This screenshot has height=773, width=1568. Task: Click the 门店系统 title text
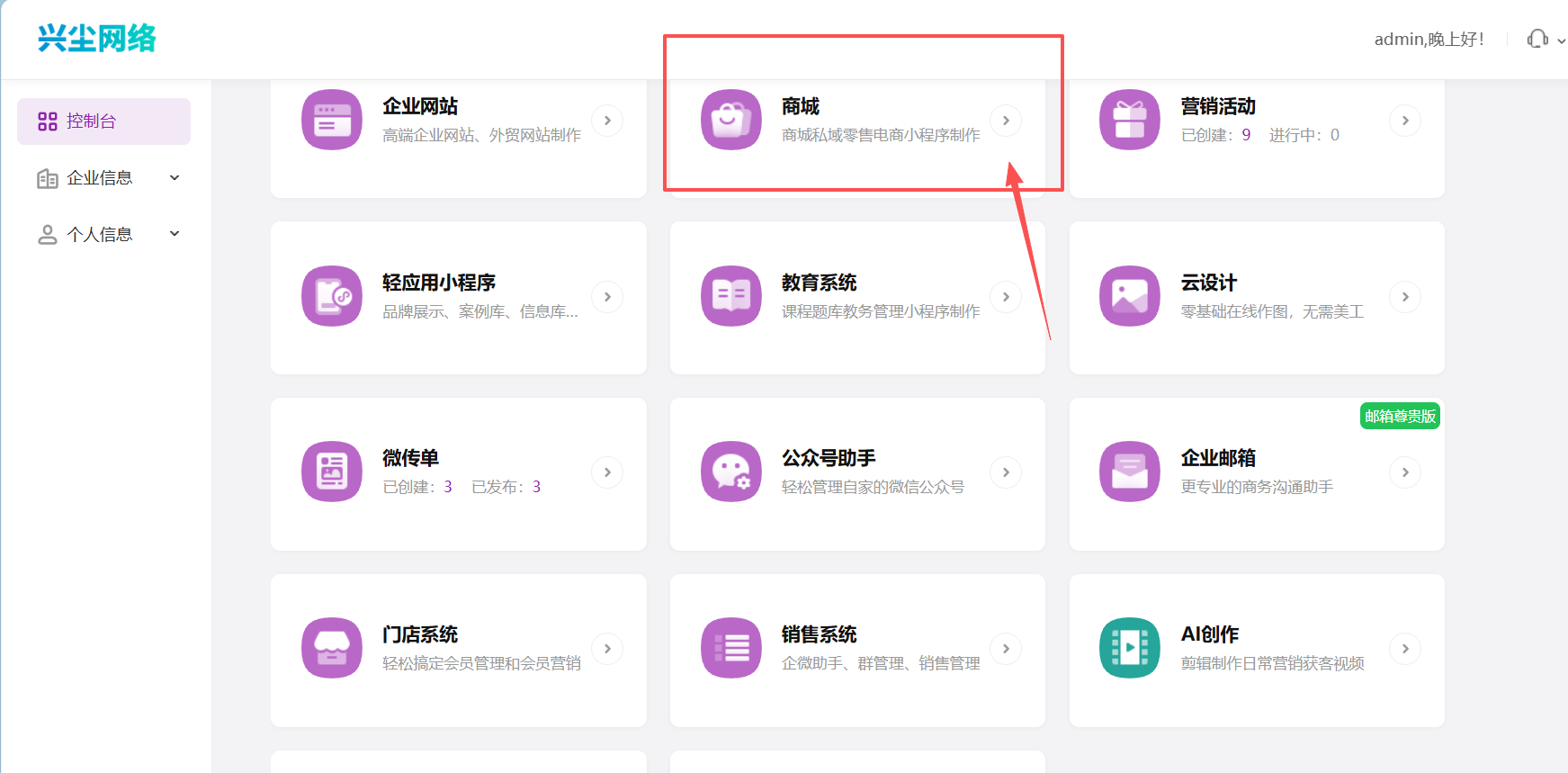[x=420, y=634]
